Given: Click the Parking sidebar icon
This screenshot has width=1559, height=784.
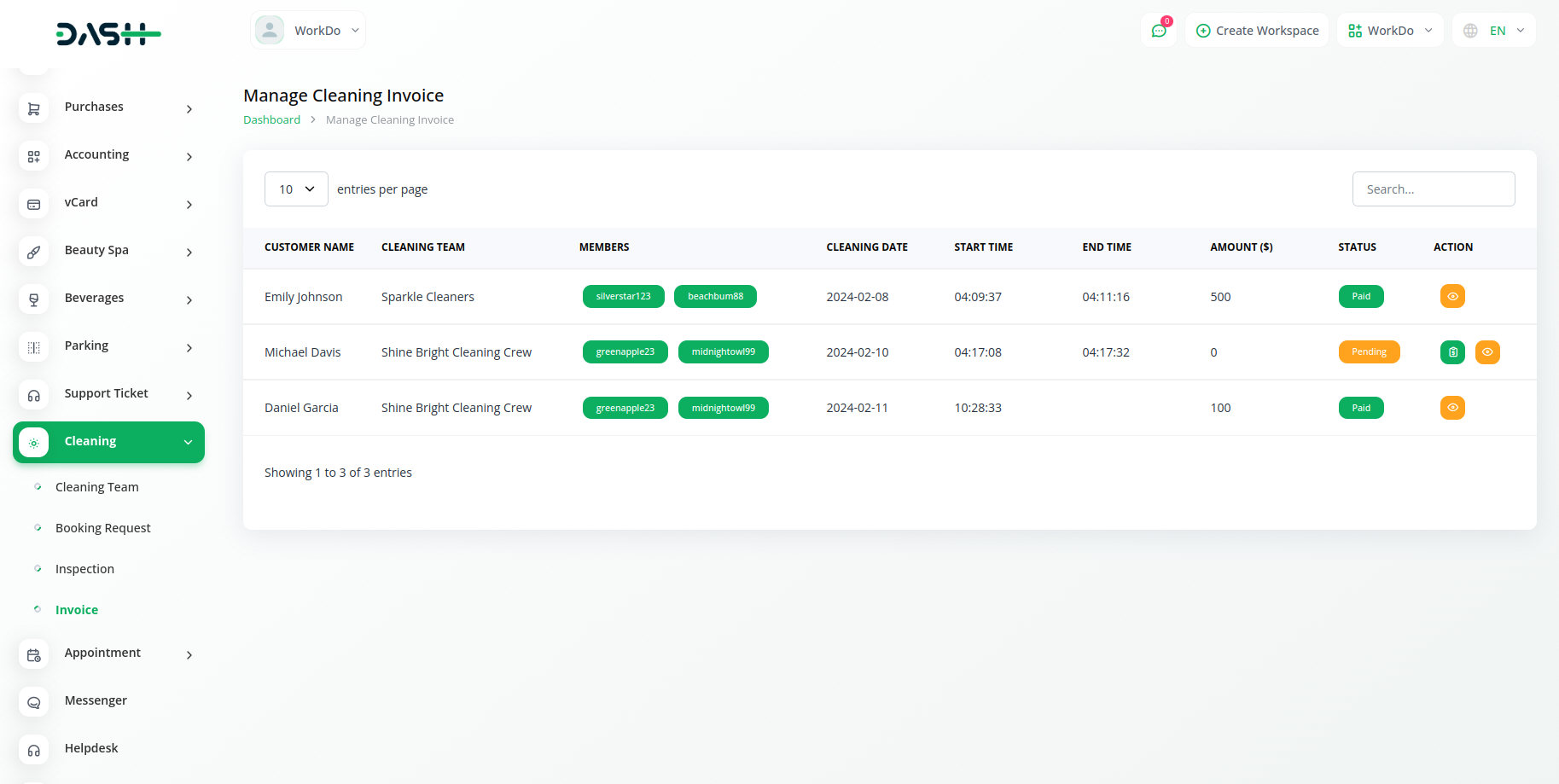Looking at the screenshot, I should (34, 346).
